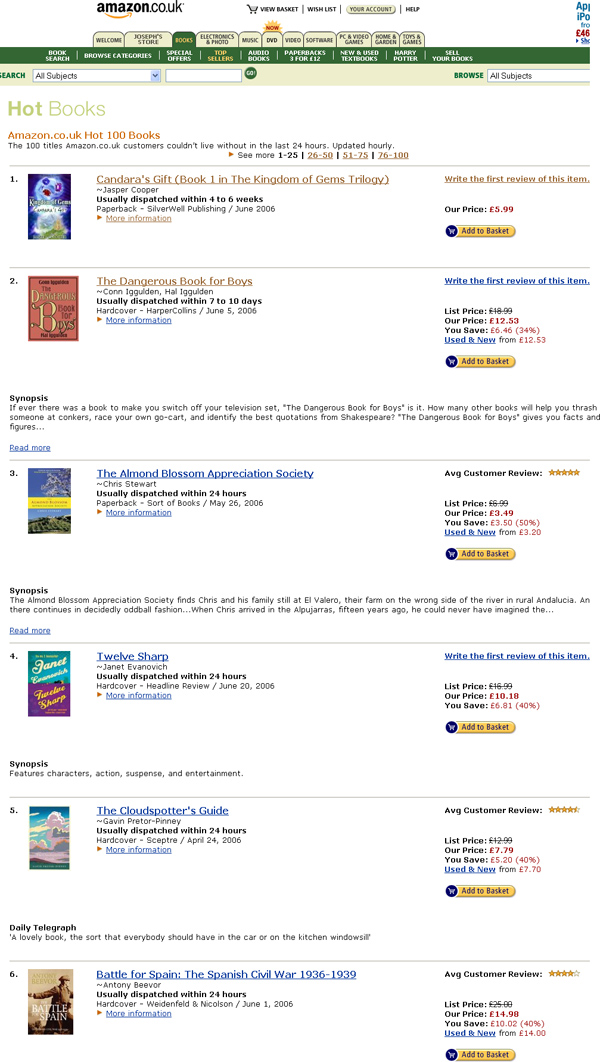Switch to the Music tab
This screenshot has width=600, height=1062.
[250, 41]
